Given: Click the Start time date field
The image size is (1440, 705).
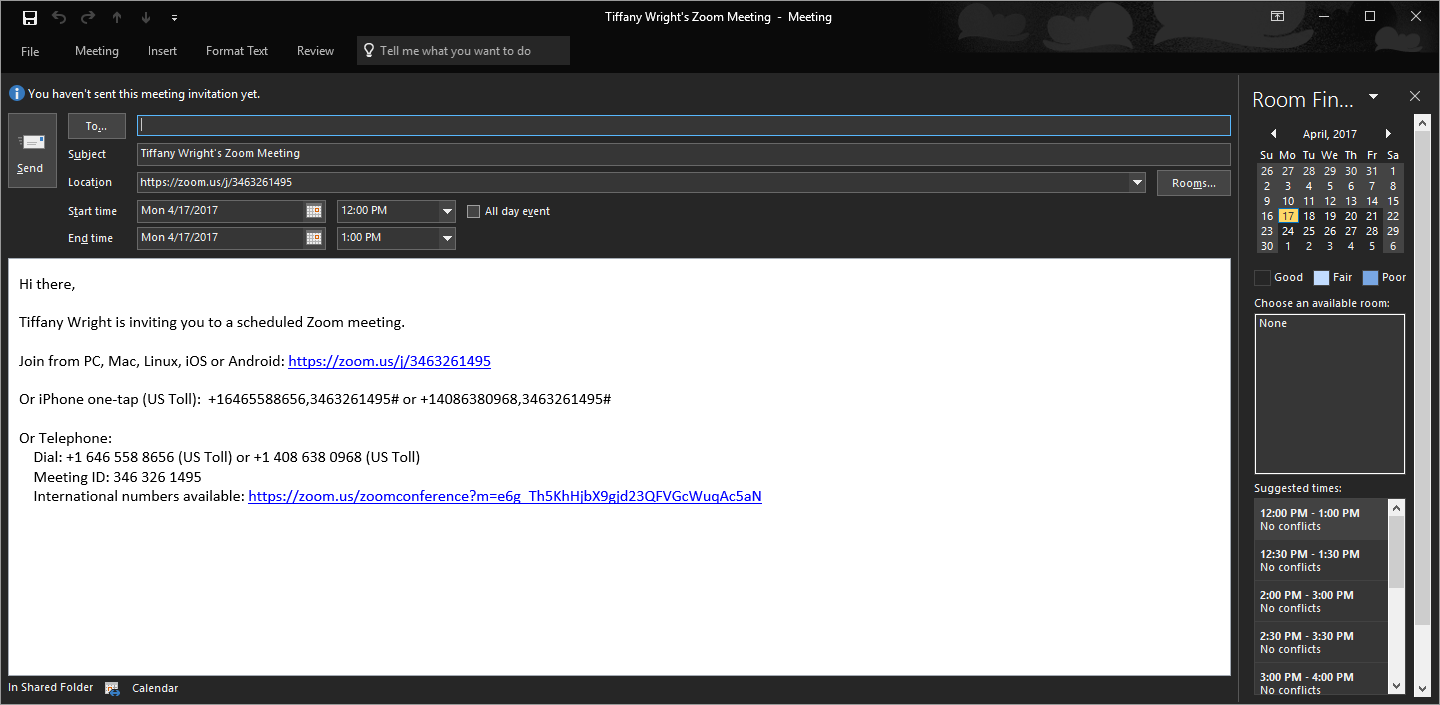Looking at the screenshot, I should tap(221, 211).
